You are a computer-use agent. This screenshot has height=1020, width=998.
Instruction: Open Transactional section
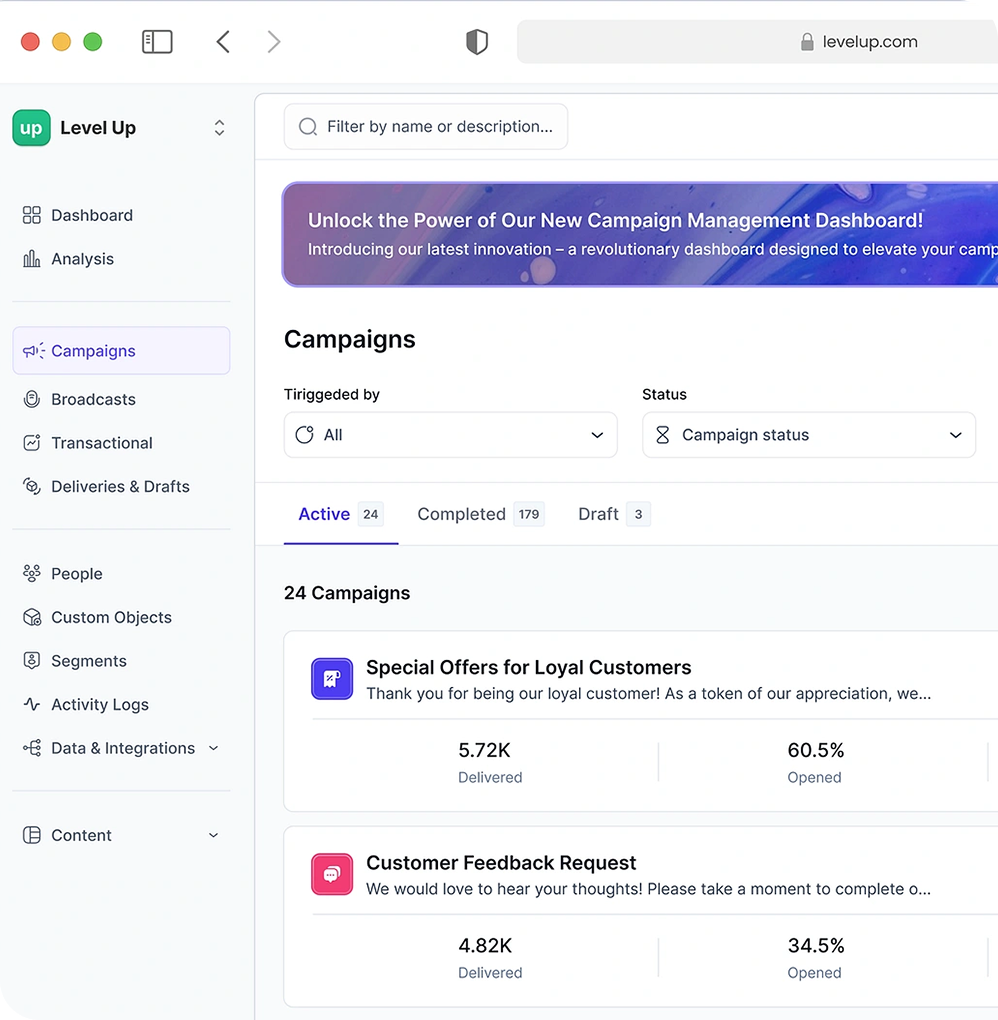click(101, 443)
